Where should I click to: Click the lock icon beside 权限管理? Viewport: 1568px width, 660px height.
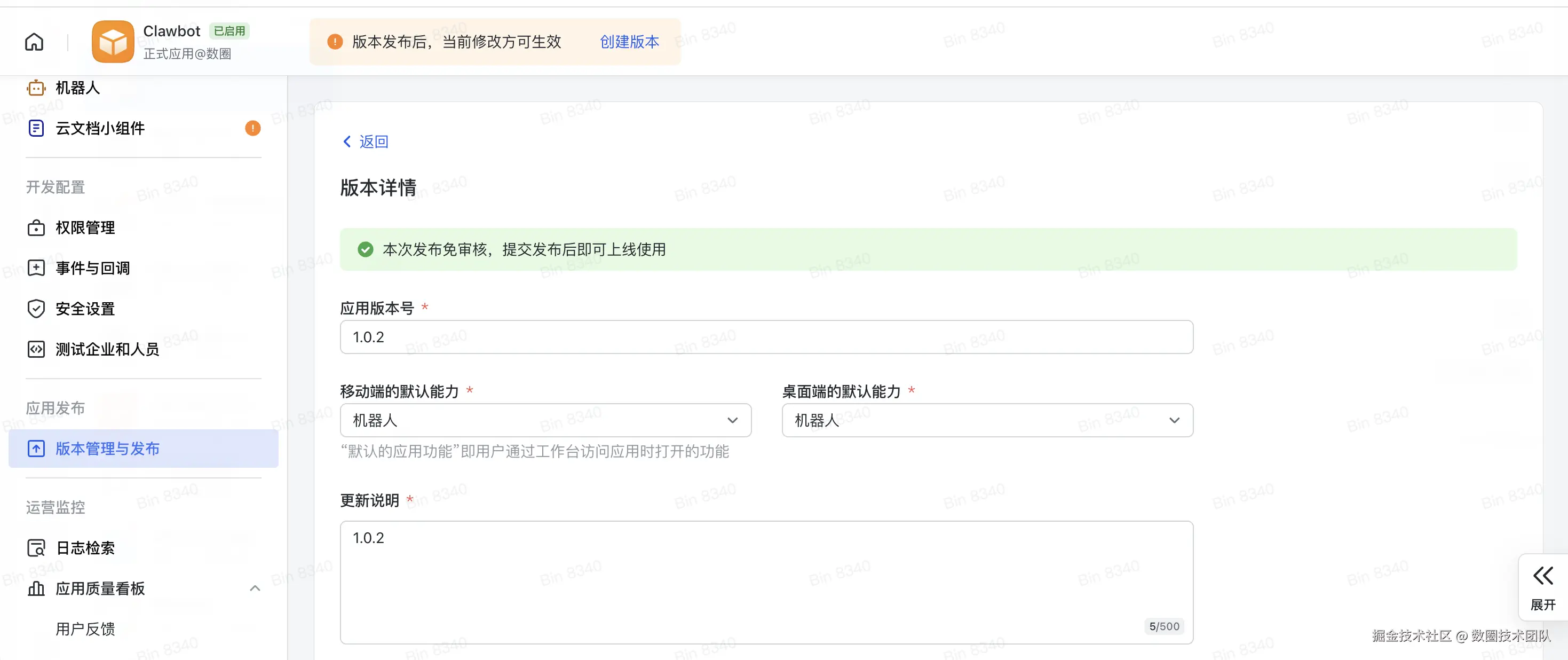[36, 227]
